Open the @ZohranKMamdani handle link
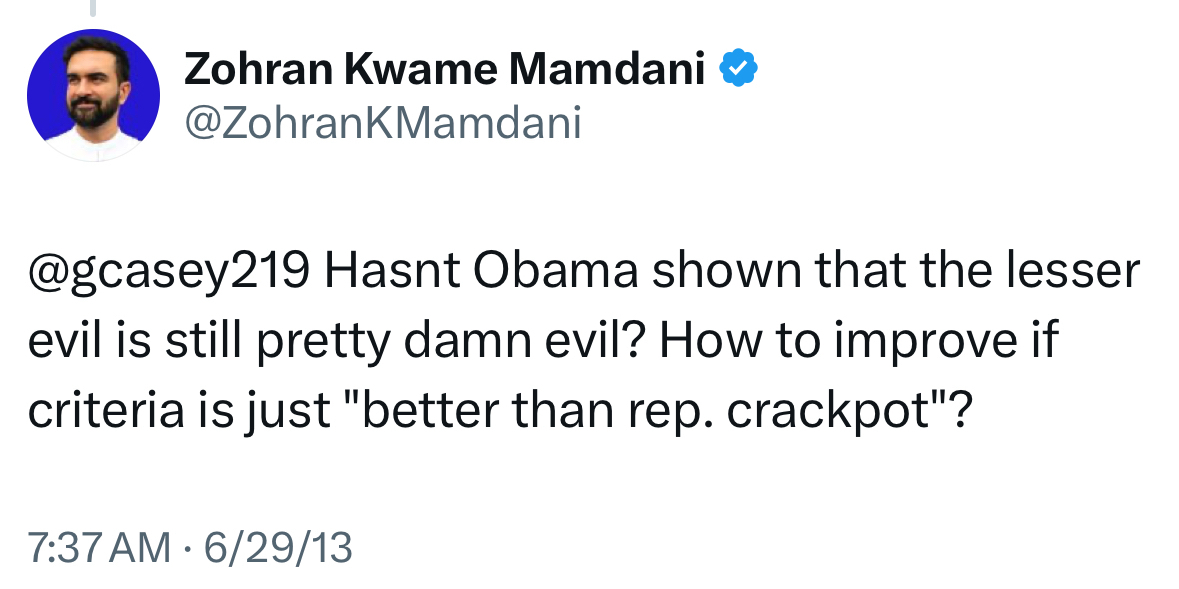This screenshot has width=1179, height=589. (382, 124)
